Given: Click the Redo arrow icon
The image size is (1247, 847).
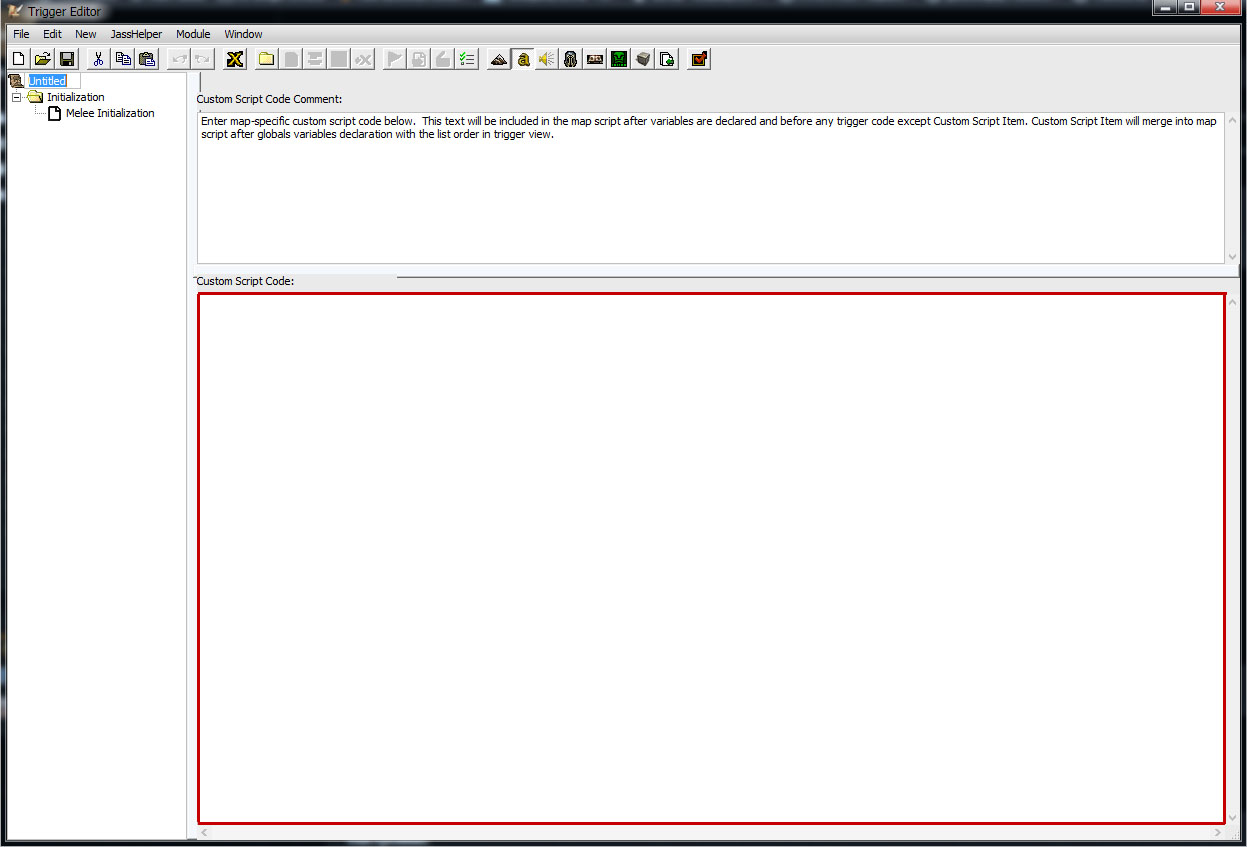Looking at the screenshot, I should pyautogui.click(x=202, y=59).
